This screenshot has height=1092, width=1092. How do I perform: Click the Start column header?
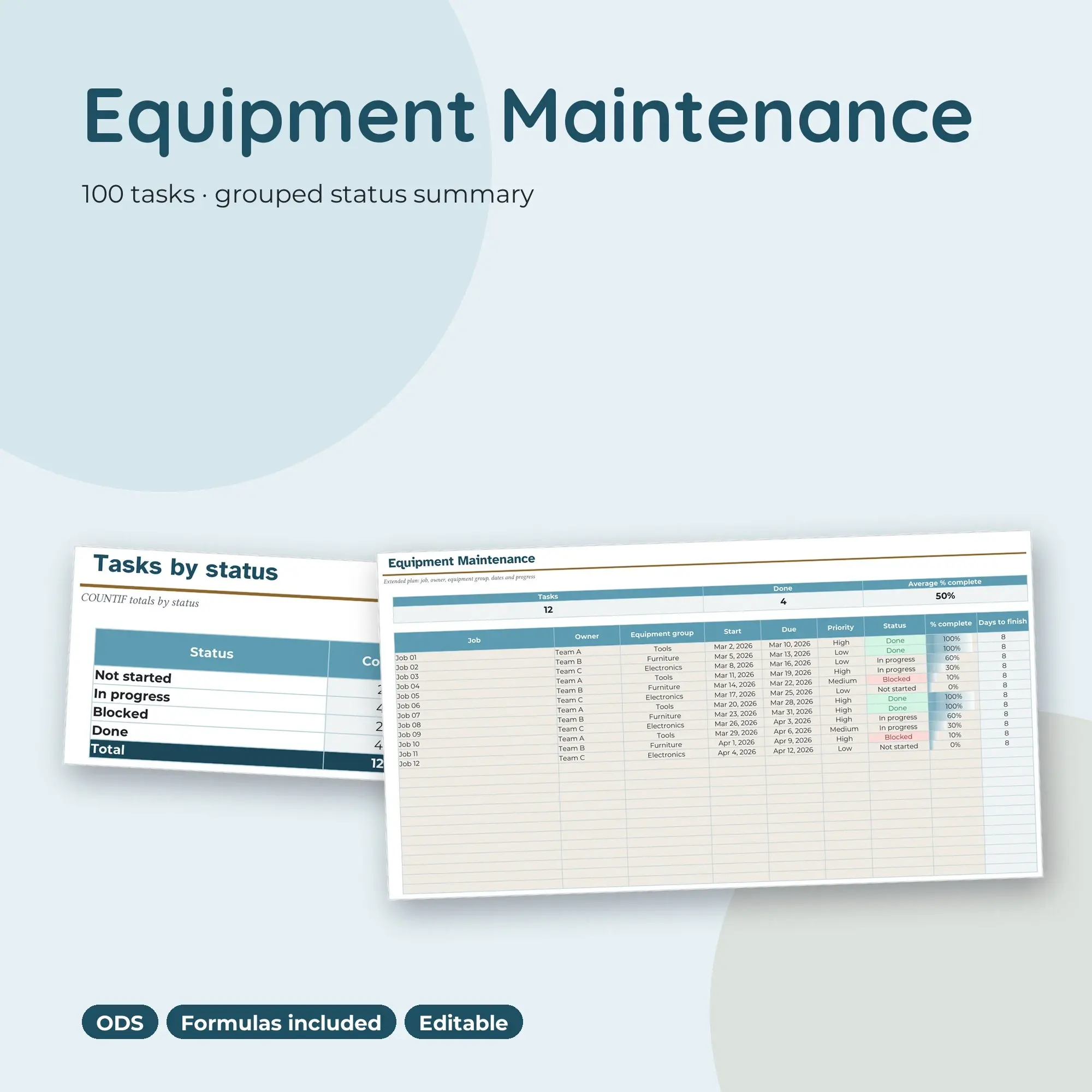tap(732, 631)
